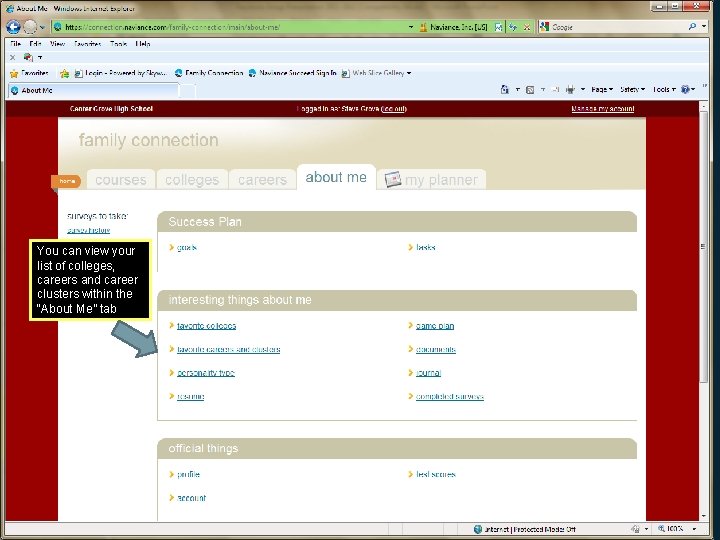
Task: Open the File menu
Action: click(x=16, y=44)
